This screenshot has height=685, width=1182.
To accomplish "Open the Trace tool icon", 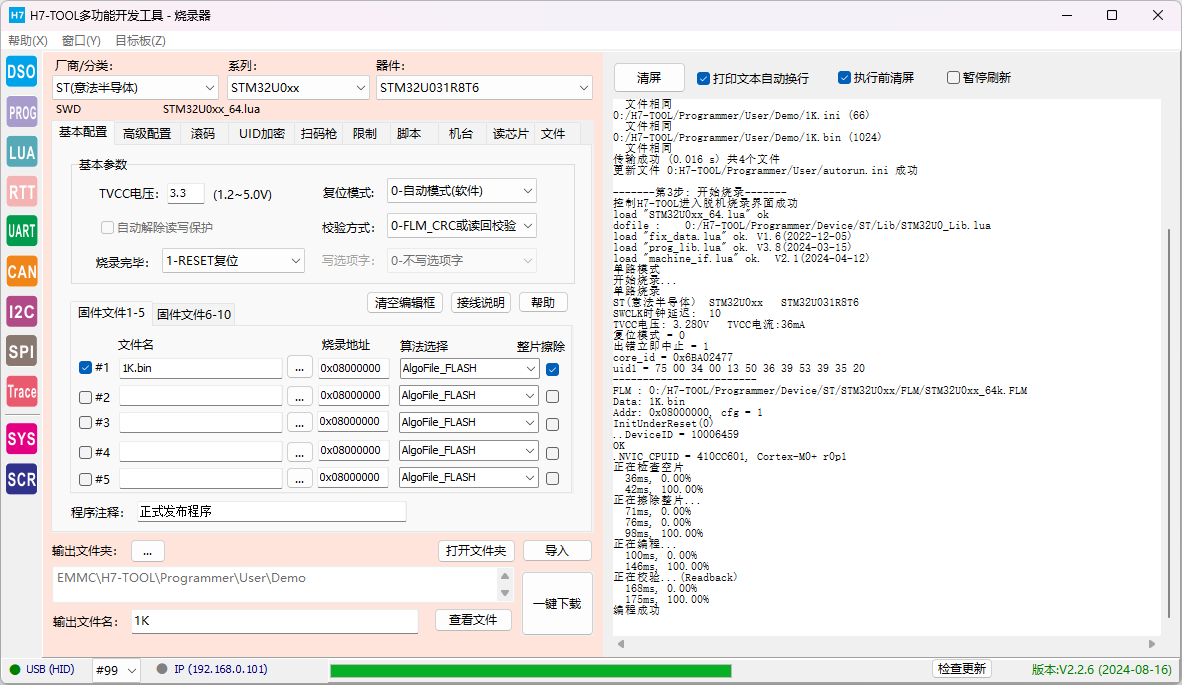I will pos(21,391).
